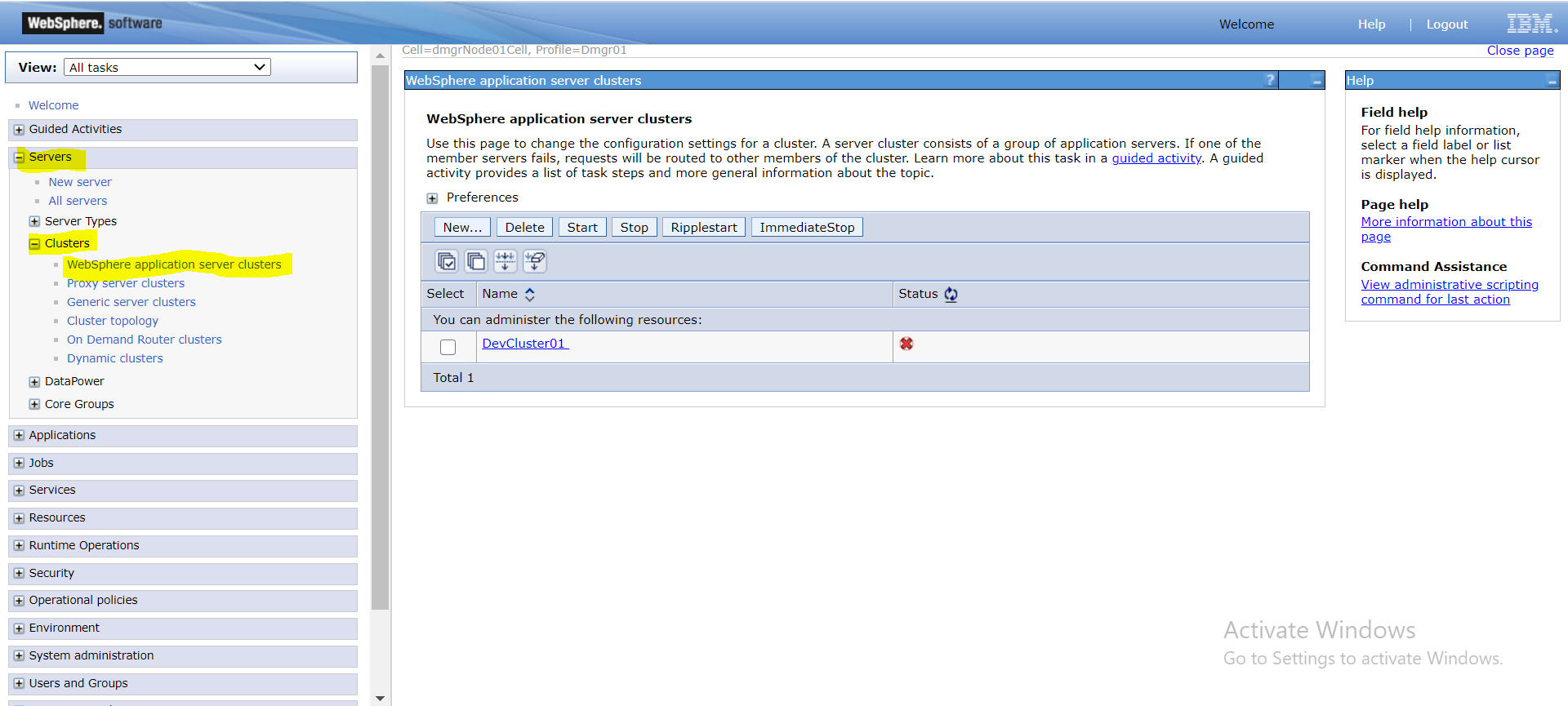Screen dimensions: 1568x706
Task: Expand the Applications section
Action: [x=19, y=436]
